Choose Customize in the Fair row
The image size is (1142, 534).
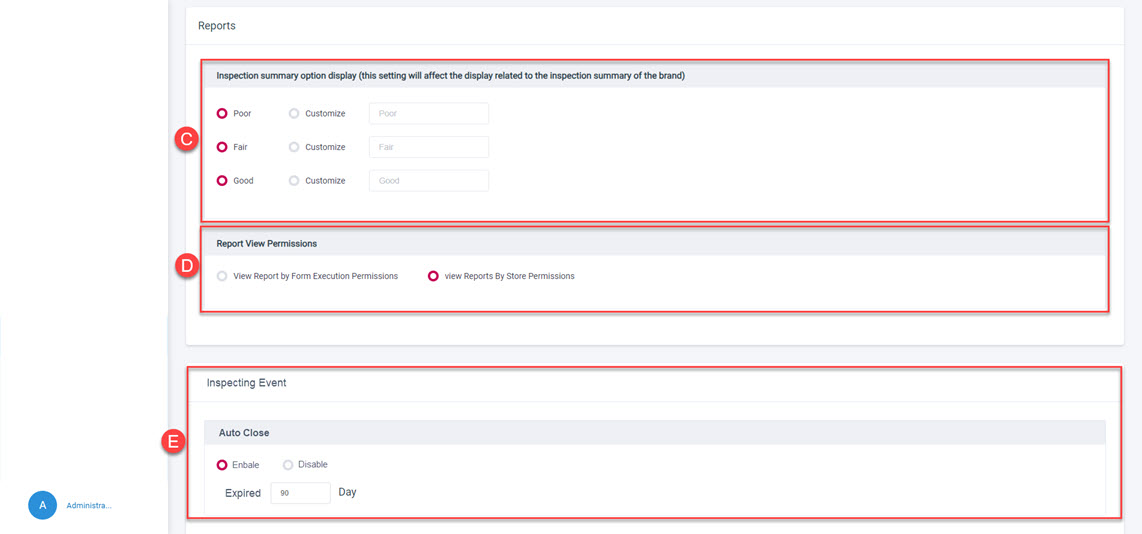click(x=294, y=147)
